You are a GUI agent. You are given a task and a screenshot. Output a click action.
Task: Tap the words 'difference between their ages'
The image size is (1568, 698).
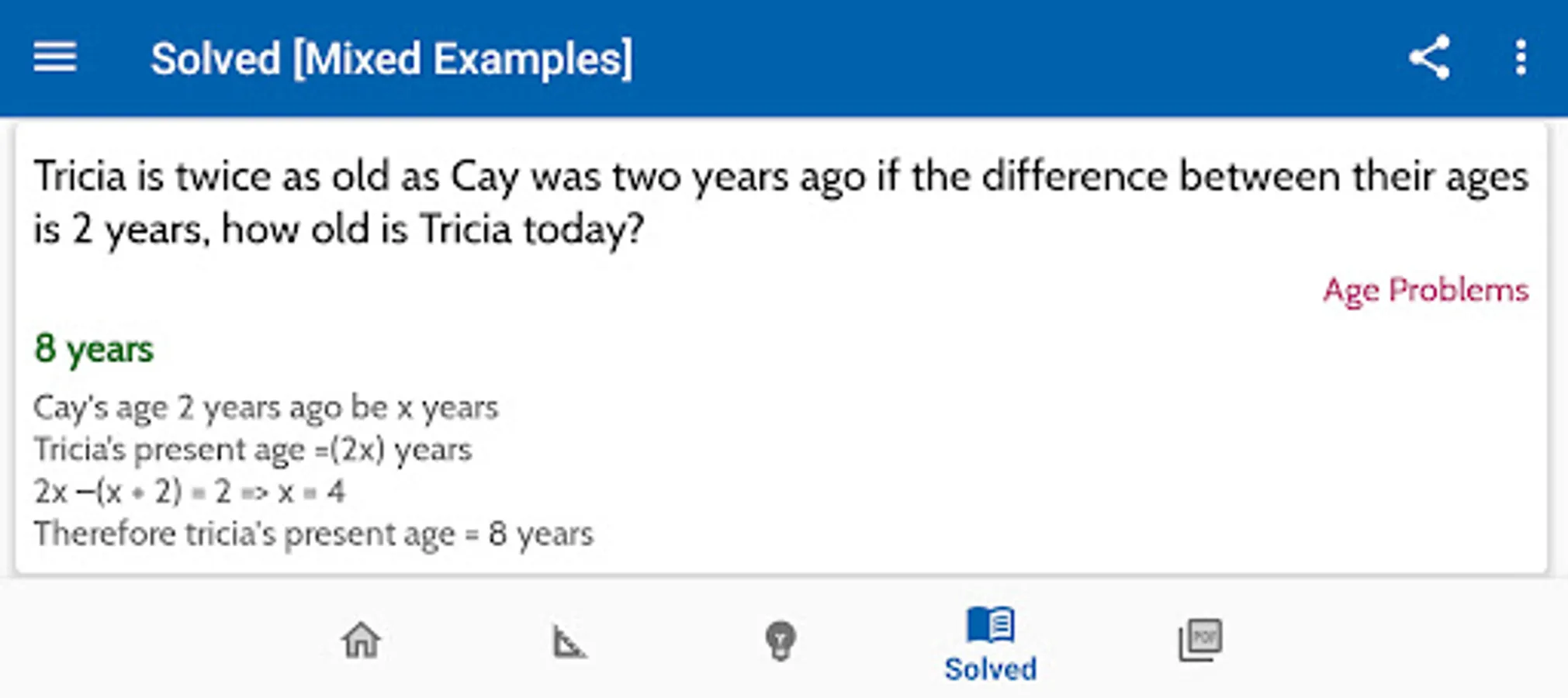click(1254, 177)
